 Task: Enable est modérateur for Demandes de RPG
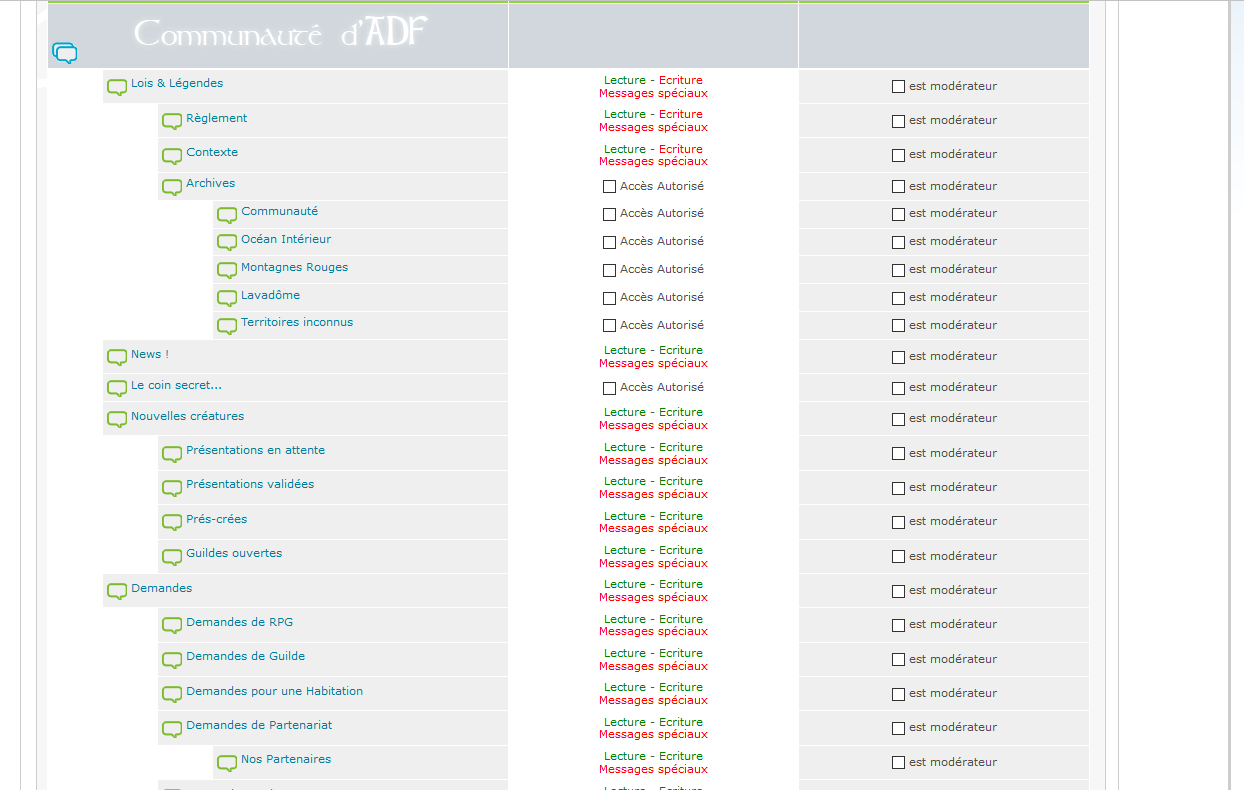[x=898, y=625]
